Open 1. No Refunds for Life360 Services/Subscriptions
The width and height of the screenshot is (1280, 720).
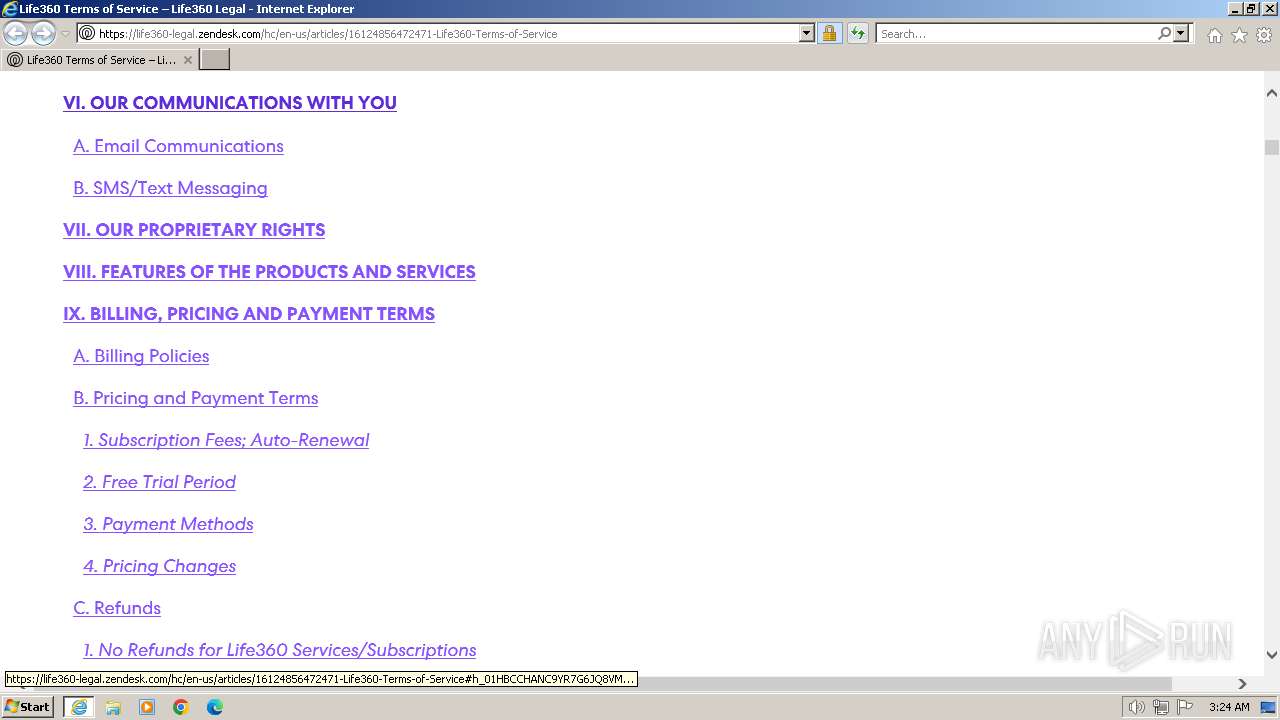(x=279, y=650)
